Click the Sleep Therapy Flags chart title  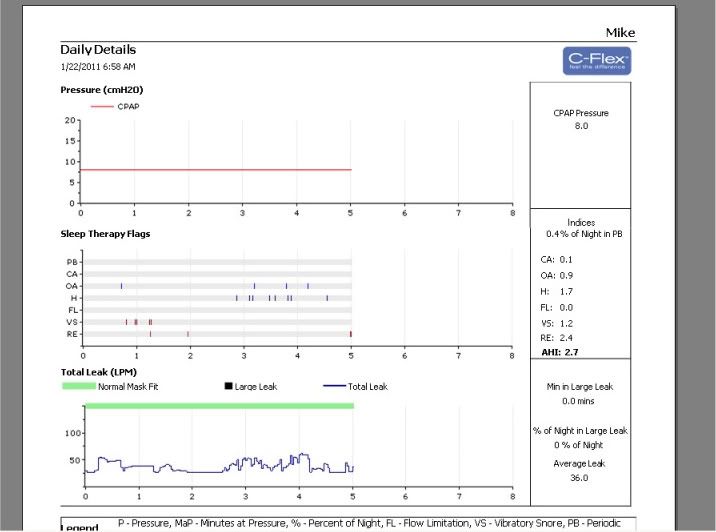[x=105, y=234]
